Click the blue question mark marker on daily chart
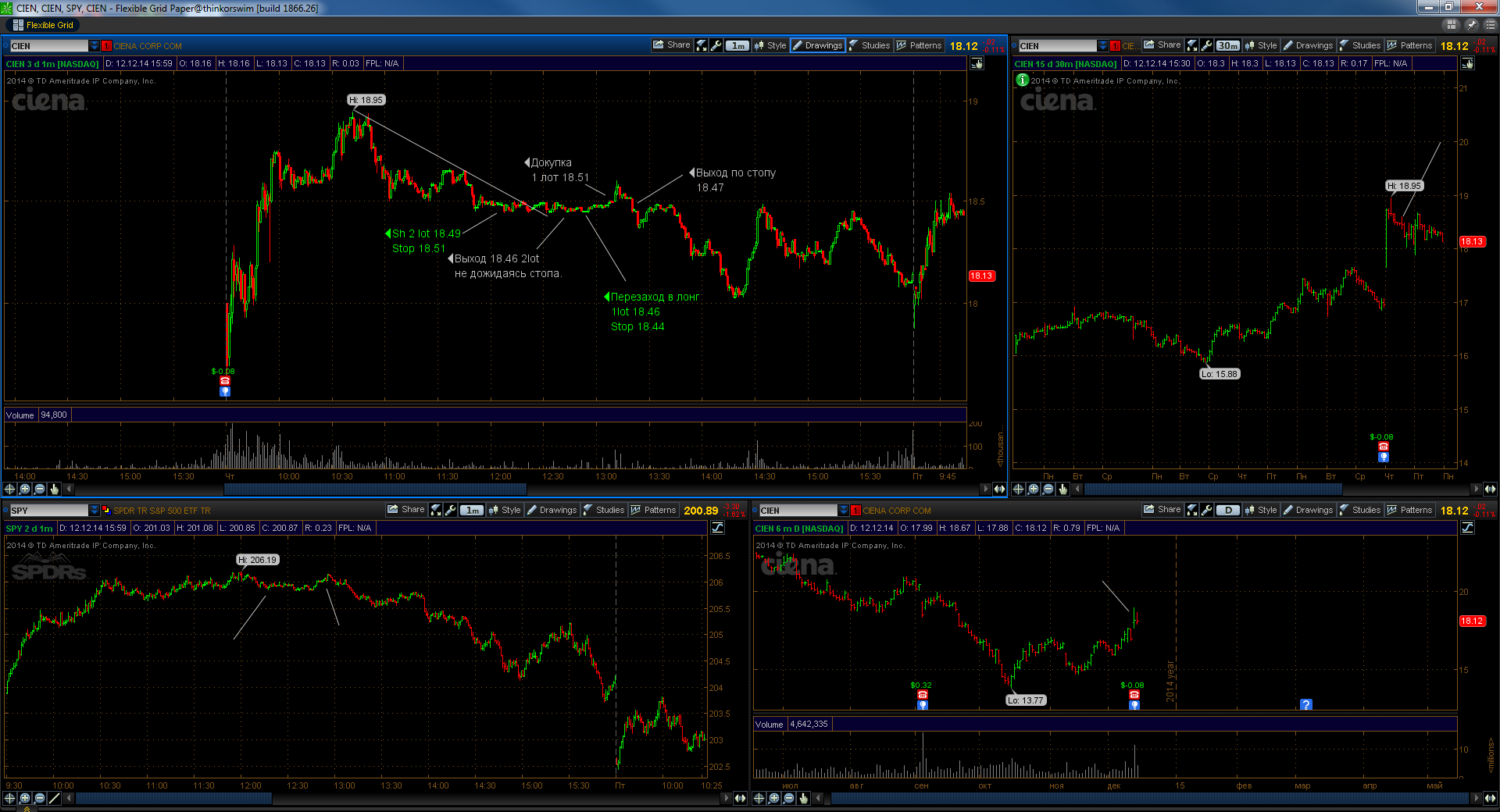The height and width of the screenshot is (812, 1500). (x=1305, y=705)
